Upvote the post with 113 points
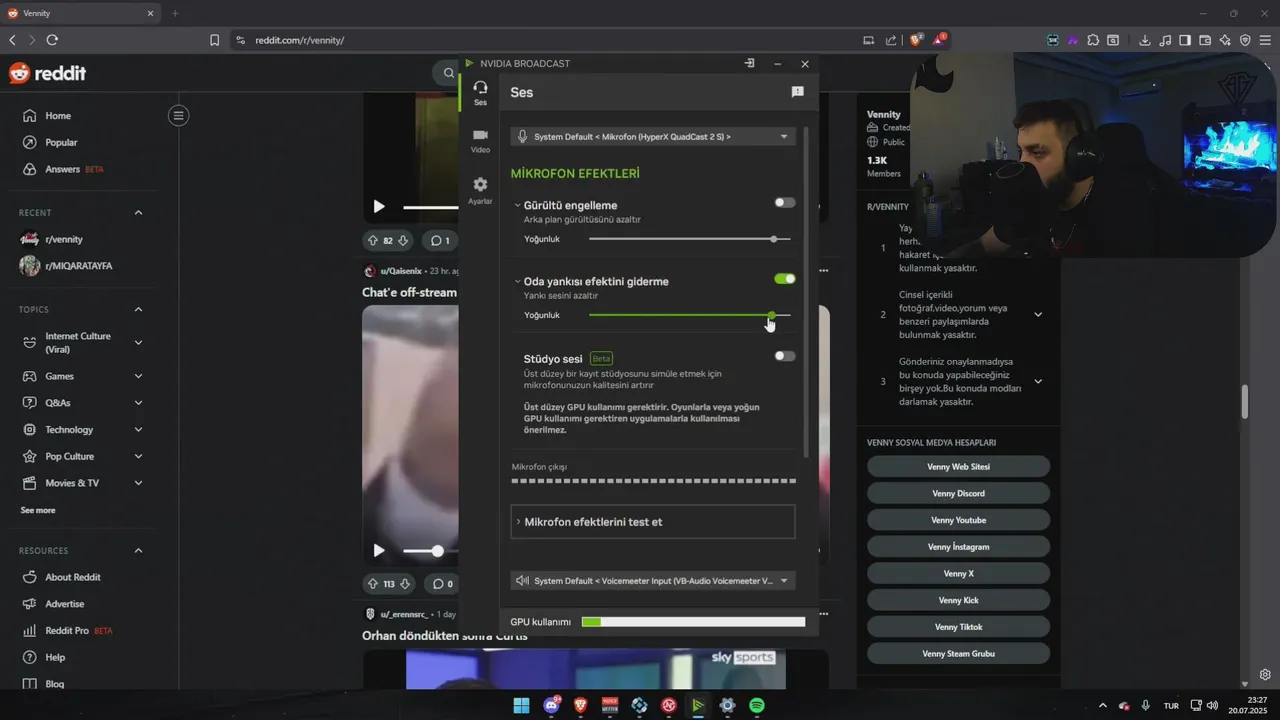Image resolution: width=1280 pixels, height=720 pixels. point(373,584)
